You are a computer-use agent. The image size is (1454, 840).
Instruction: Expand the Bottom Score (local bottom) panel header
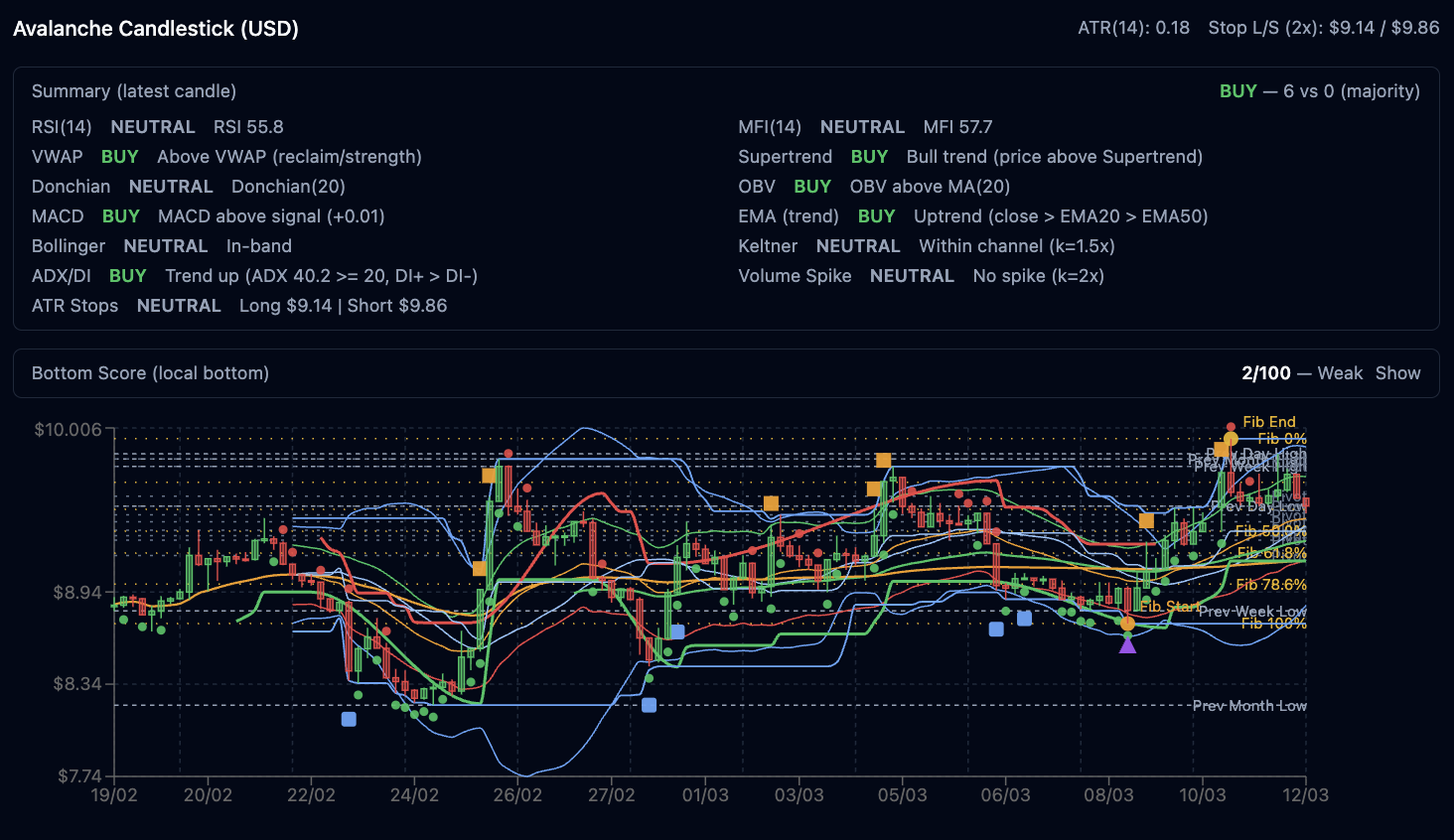[150, 373]
